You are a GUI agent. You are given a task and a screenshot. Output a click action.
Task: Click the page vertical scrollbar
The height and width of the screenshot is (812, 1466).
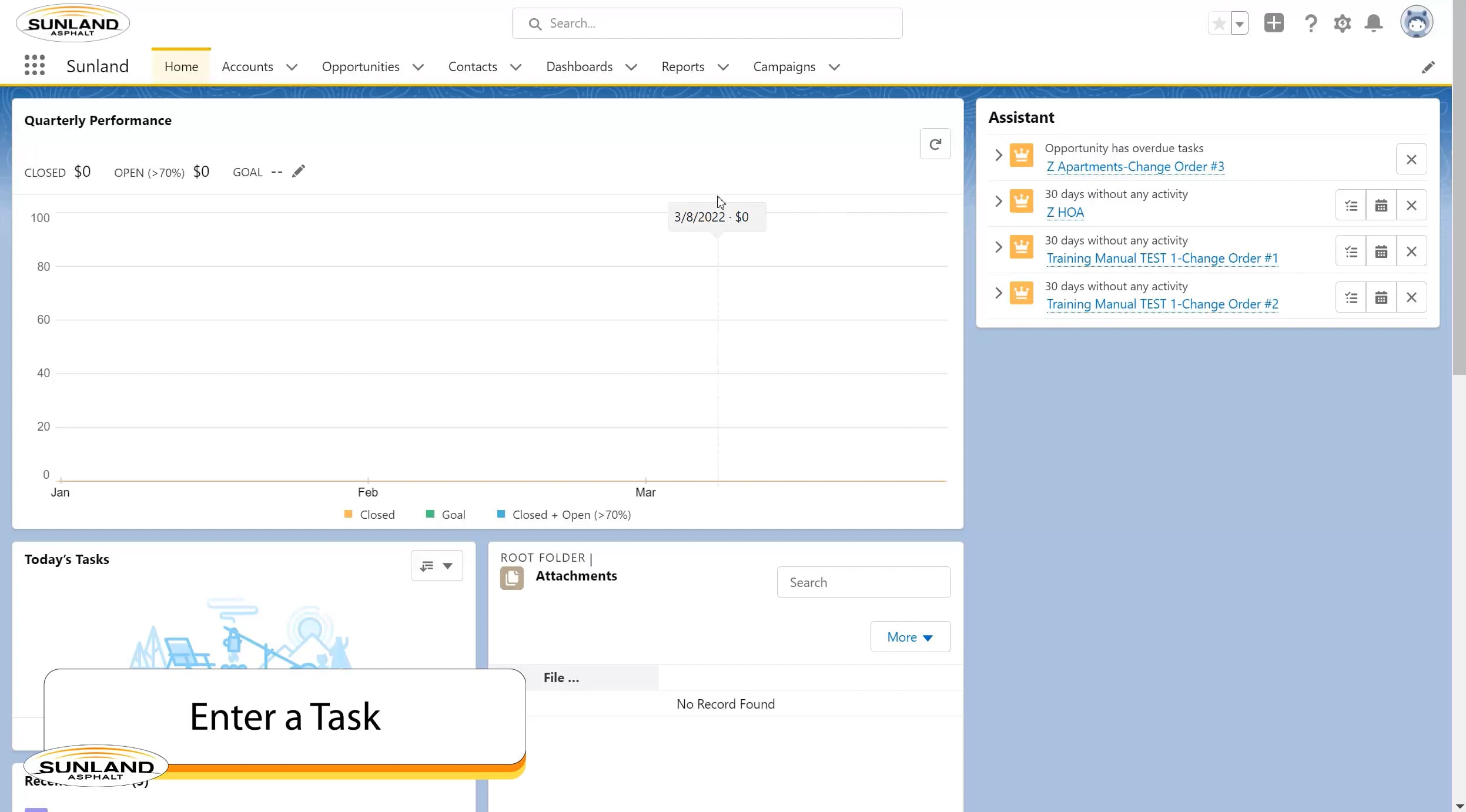(x=1459, y=188)
